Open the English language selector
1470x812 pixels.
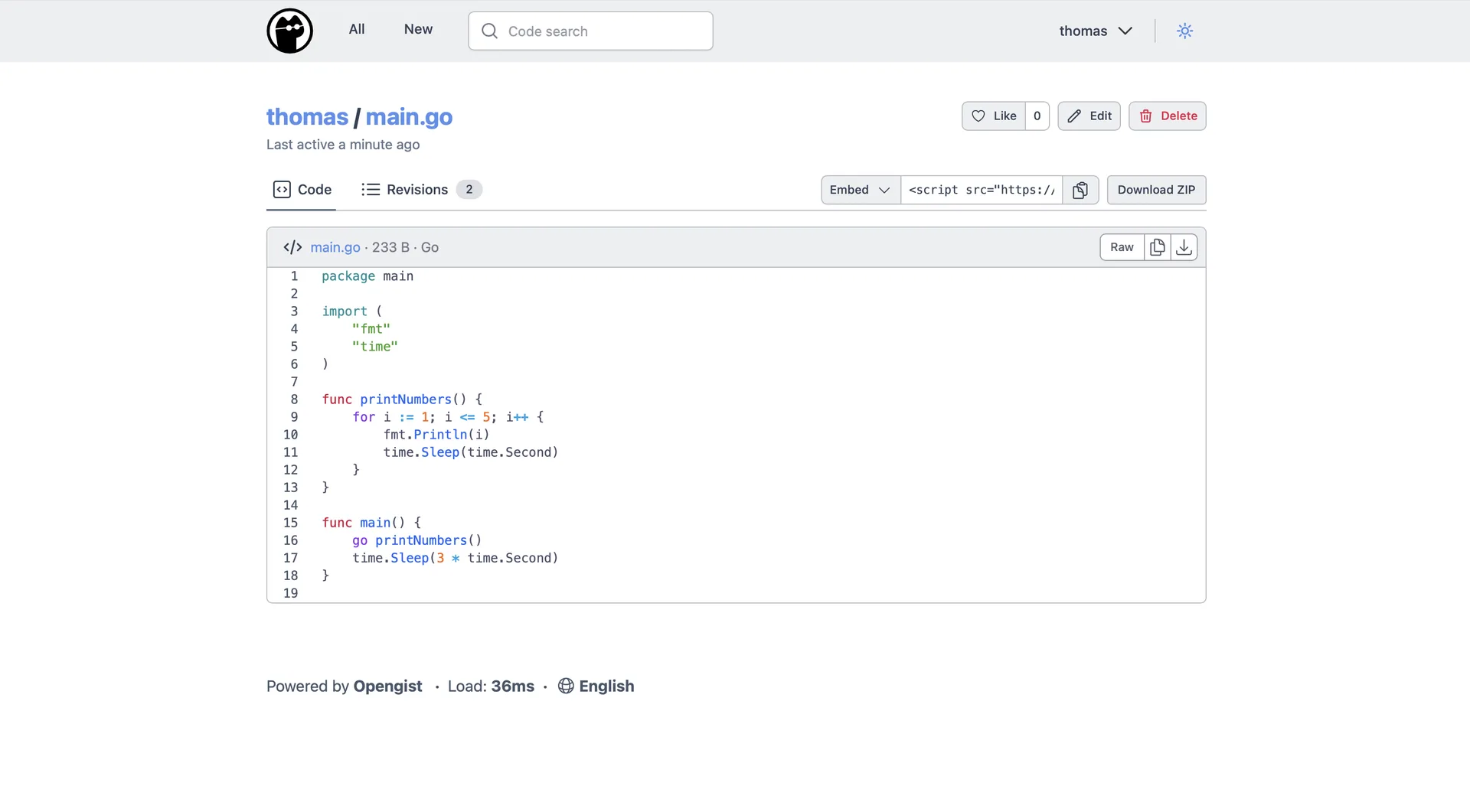click(x=596, y=686)
